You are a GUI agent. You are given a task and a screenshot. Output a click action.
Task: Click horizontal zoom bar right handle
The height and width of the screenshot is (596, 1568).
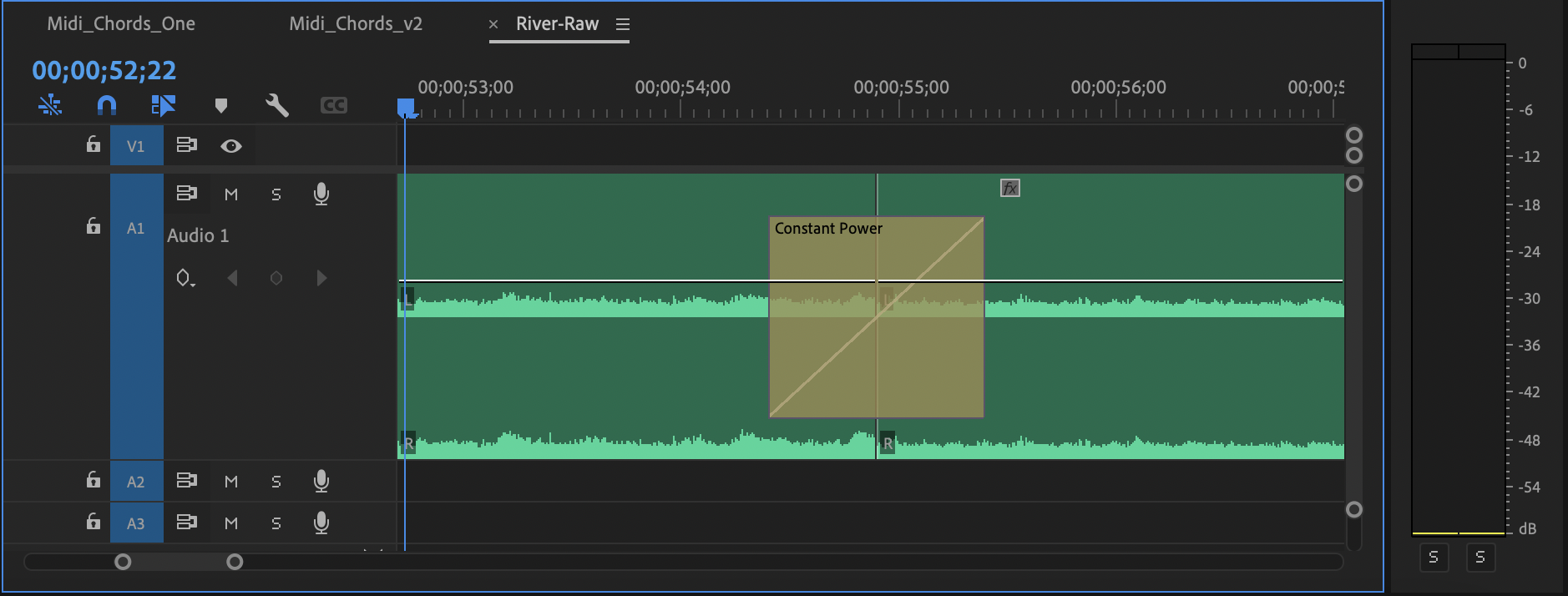coord(235,562)
